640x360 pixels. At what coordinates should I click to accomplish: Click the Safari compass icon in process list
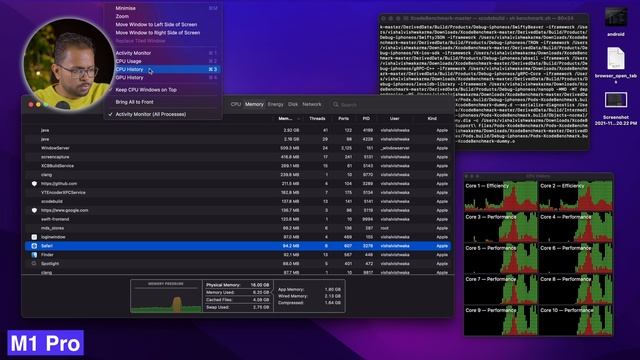click(x=34, y=246)
